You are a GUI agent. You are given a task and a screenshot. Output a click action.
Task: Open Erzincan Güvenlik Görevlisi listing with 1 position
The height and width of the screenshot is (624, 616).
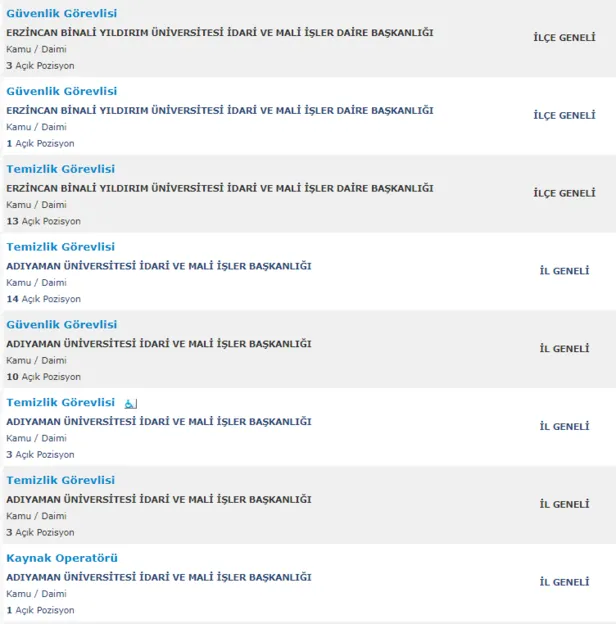(x=61, y=91)
